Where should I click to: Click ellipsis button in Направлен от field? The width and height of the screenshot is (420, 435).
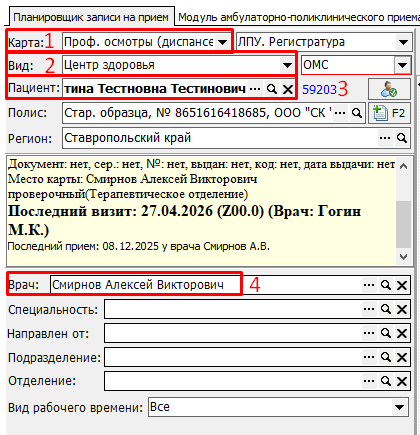click(369, 333)
